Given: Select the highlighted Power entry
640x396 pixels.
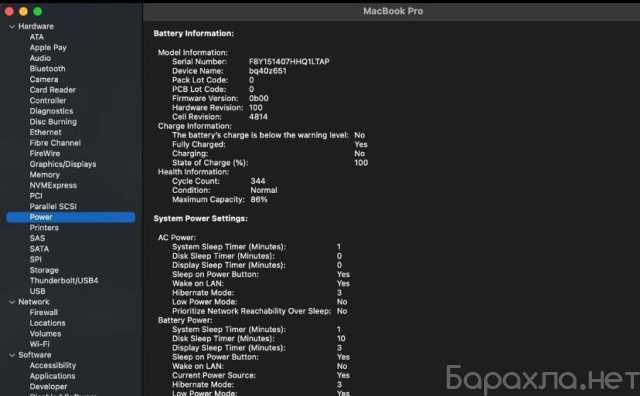Looking at the screenshot, I should 70,217.
